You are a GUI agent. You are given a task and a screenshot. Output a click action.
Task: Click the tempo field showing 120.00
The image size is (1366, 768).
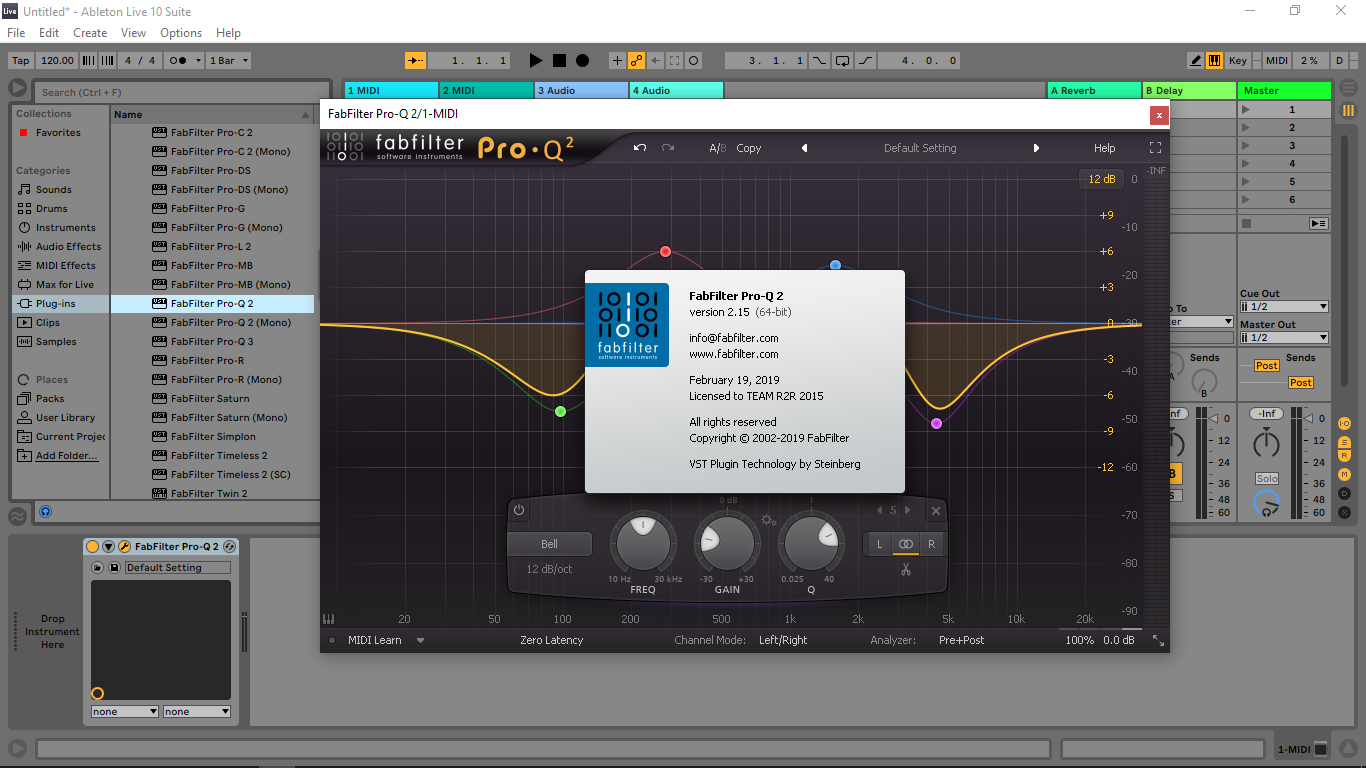pyautogui.click(x=58, y=61)
